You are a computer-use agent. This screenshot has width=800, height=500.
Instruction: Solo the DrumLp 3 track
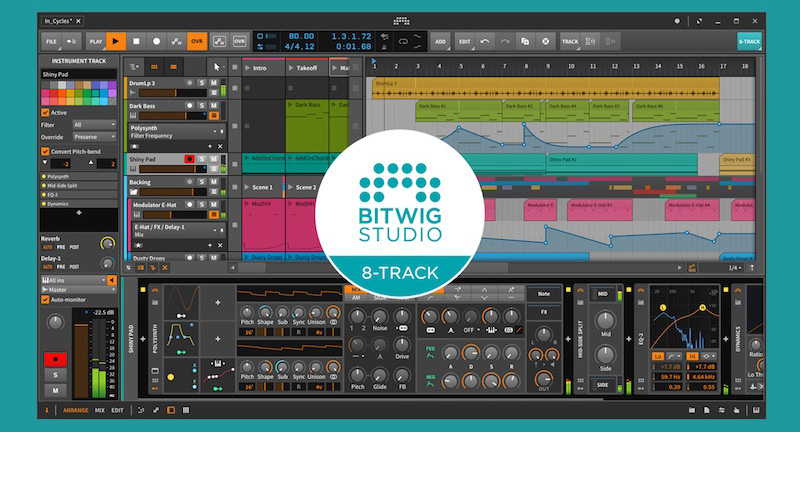click(202, 83)
